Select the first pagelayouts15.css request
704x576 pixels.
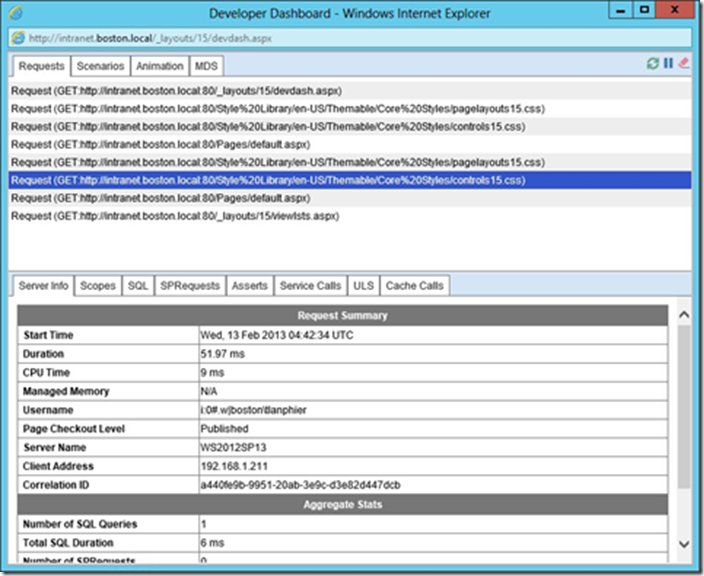pos(350,109)
